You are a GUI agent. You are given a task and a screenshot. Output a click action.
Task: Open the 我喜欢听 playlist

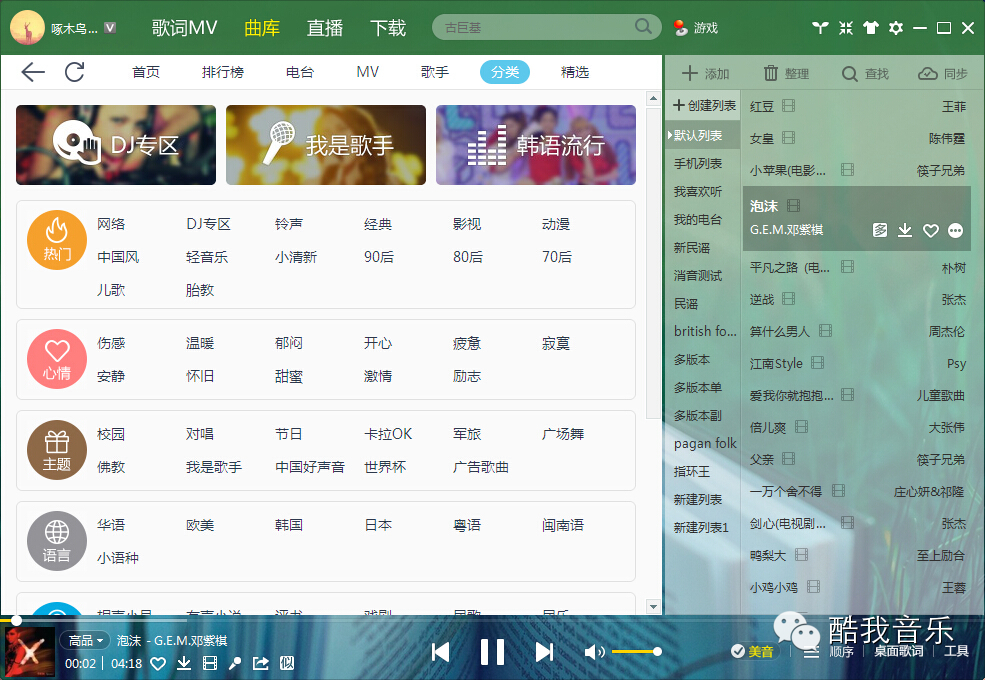click(698, 192)
